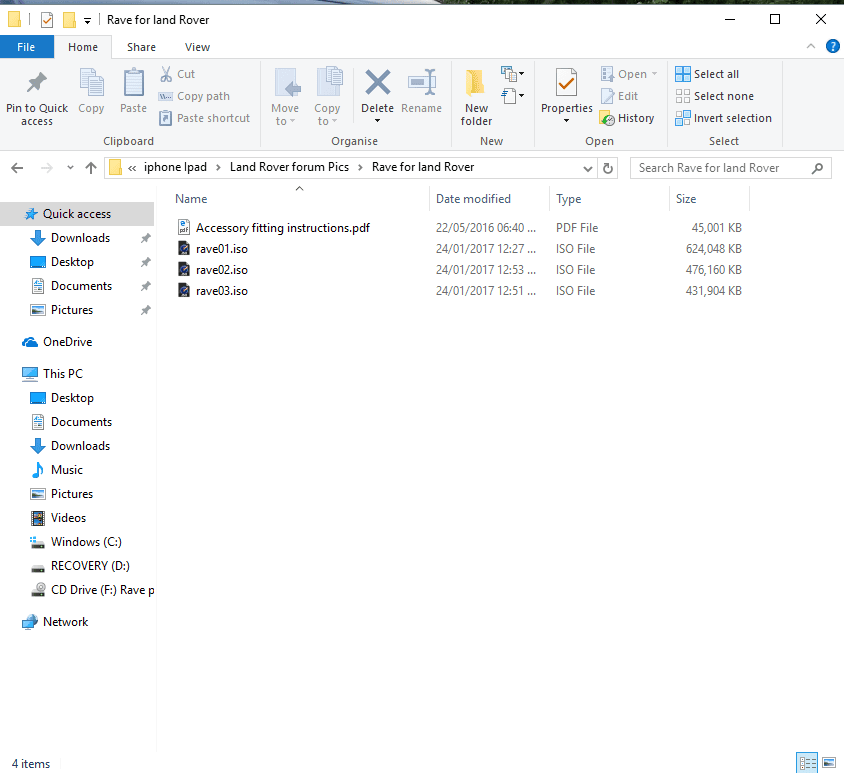Open Explorer Help question mark
The width and height of the screenshot is (844, 773).
click(833, 46)
